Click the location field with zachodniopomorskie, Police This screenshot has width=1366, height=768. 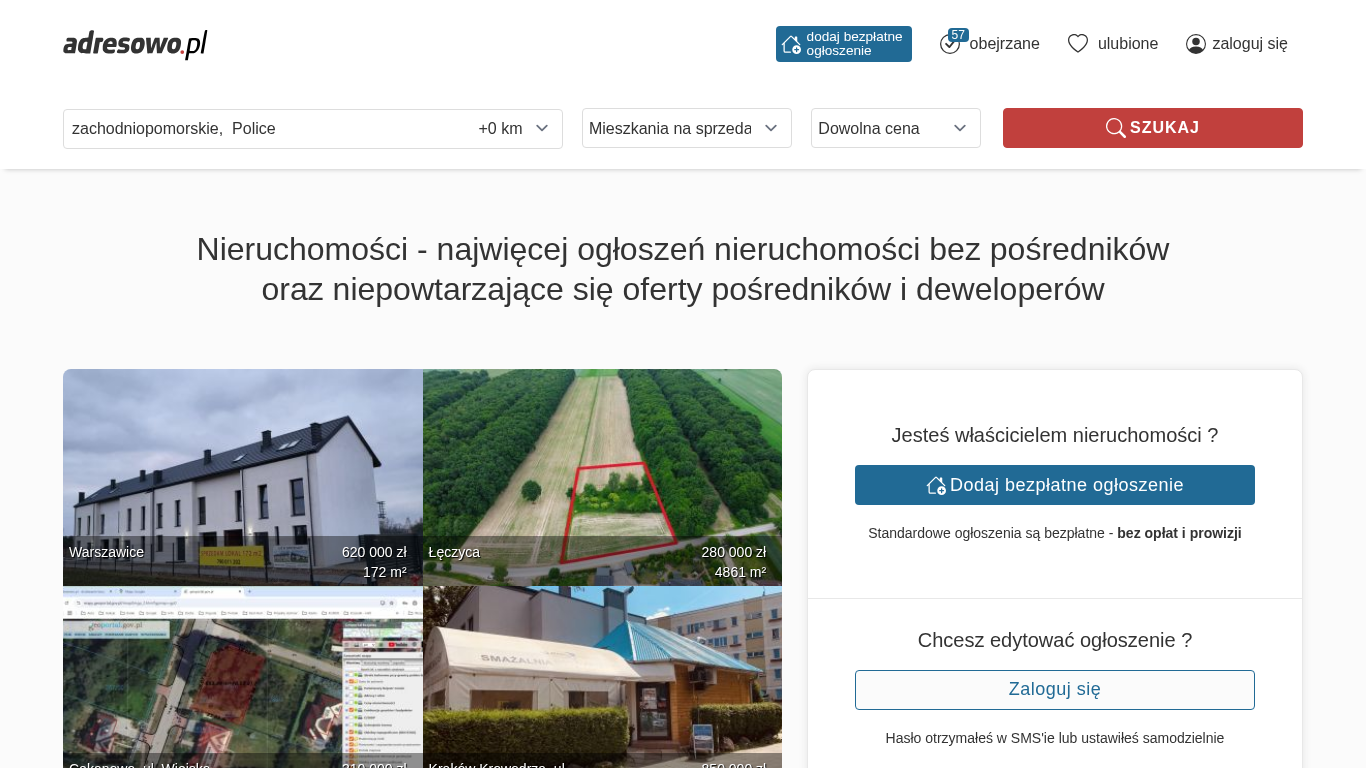[x=260, y=129]
